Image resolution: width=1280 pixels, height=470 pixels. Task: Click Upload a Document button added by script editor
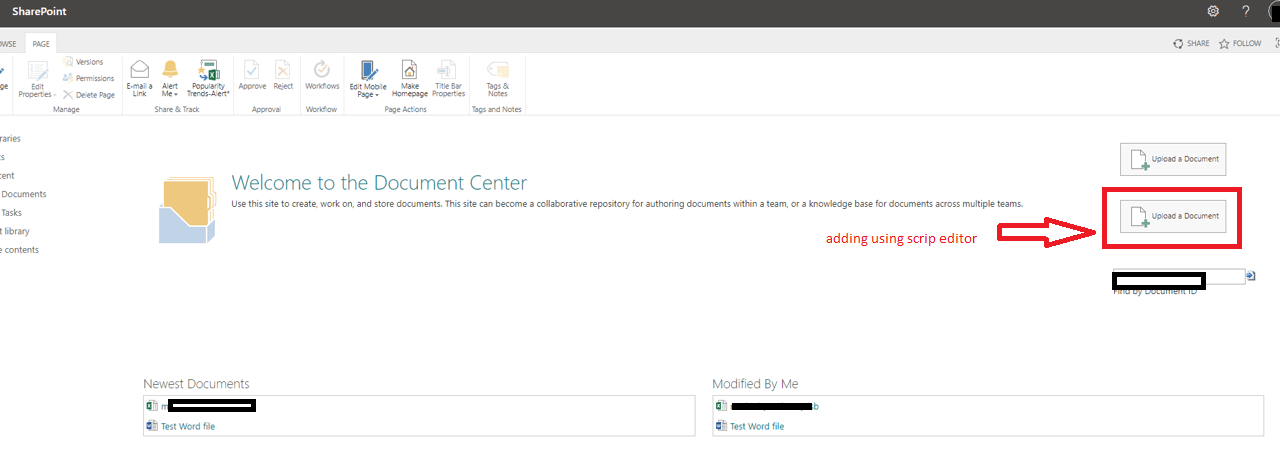click(x=1173, y=216)
